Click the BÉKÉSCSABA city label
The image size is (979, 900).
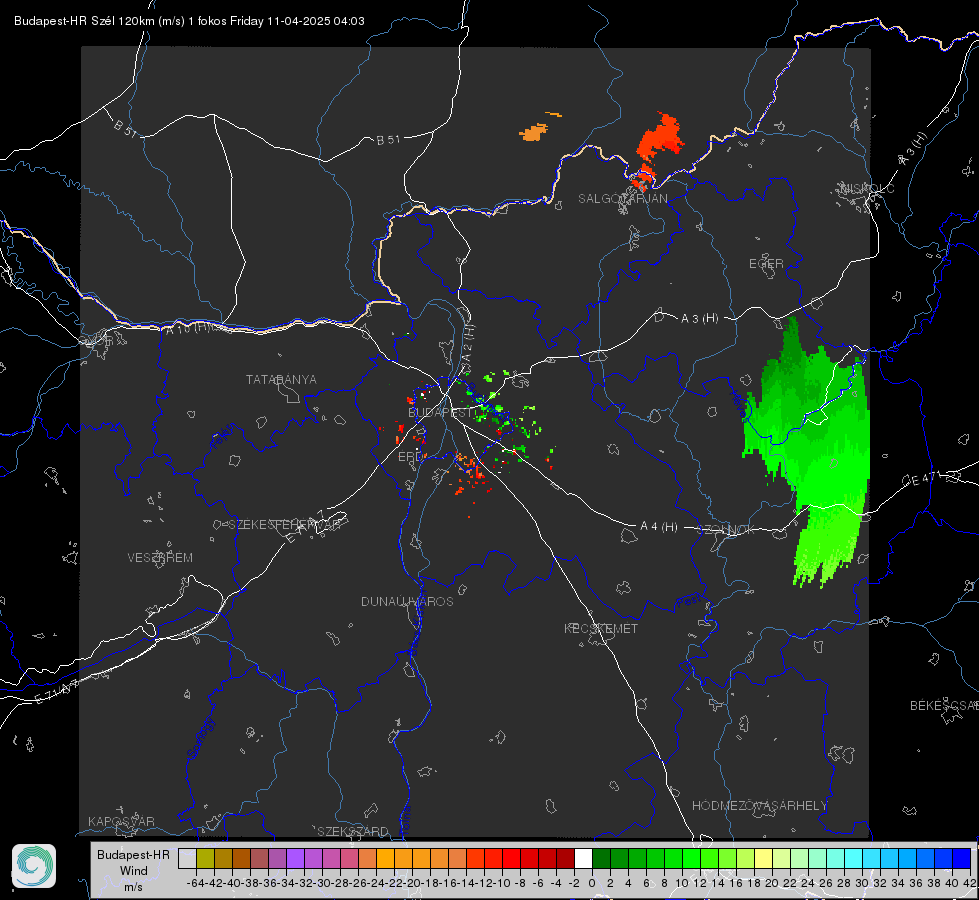[944, 706]
